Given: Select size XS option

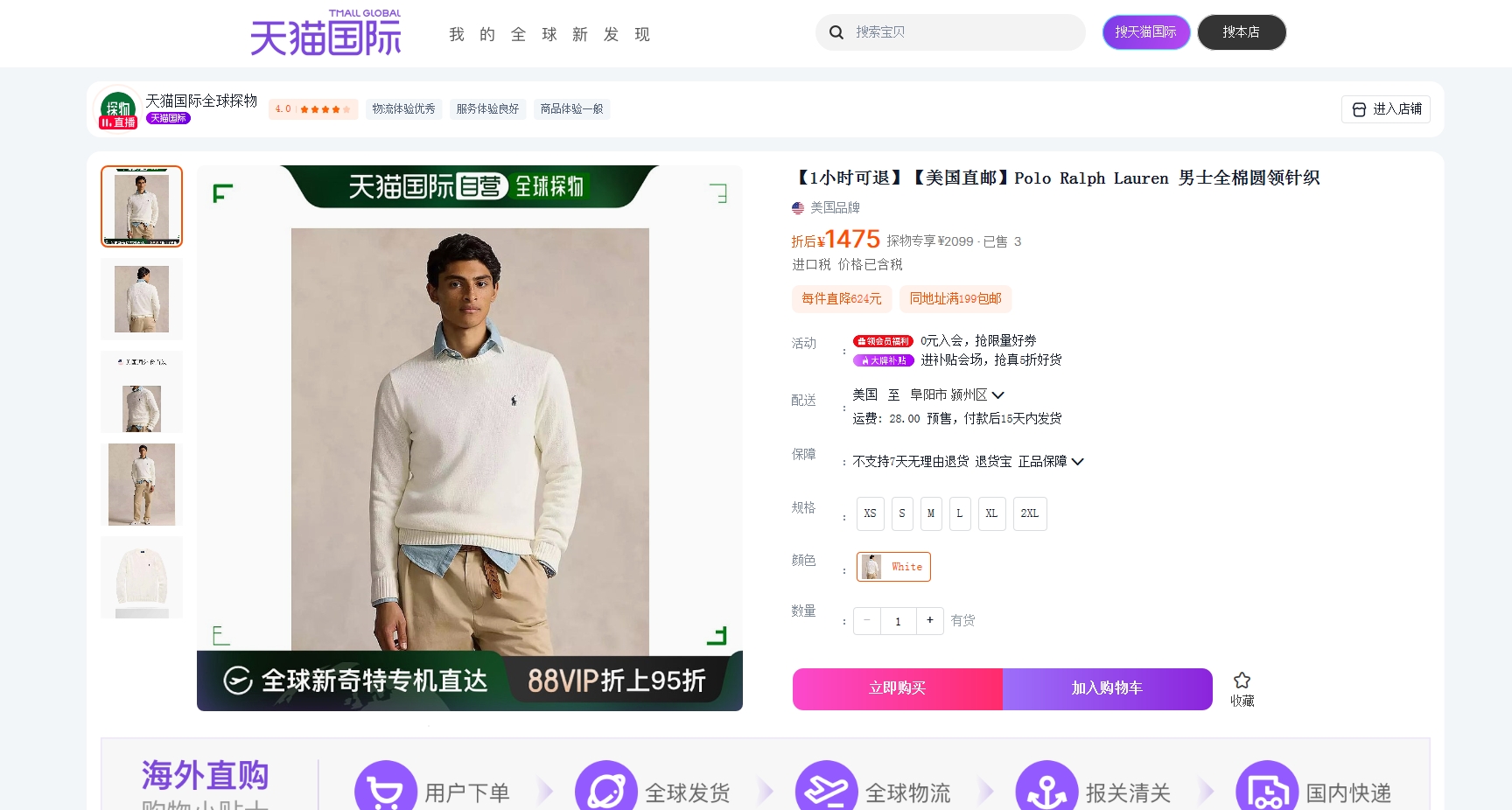Looking at the screenshot, I should [x=870, y=513].
